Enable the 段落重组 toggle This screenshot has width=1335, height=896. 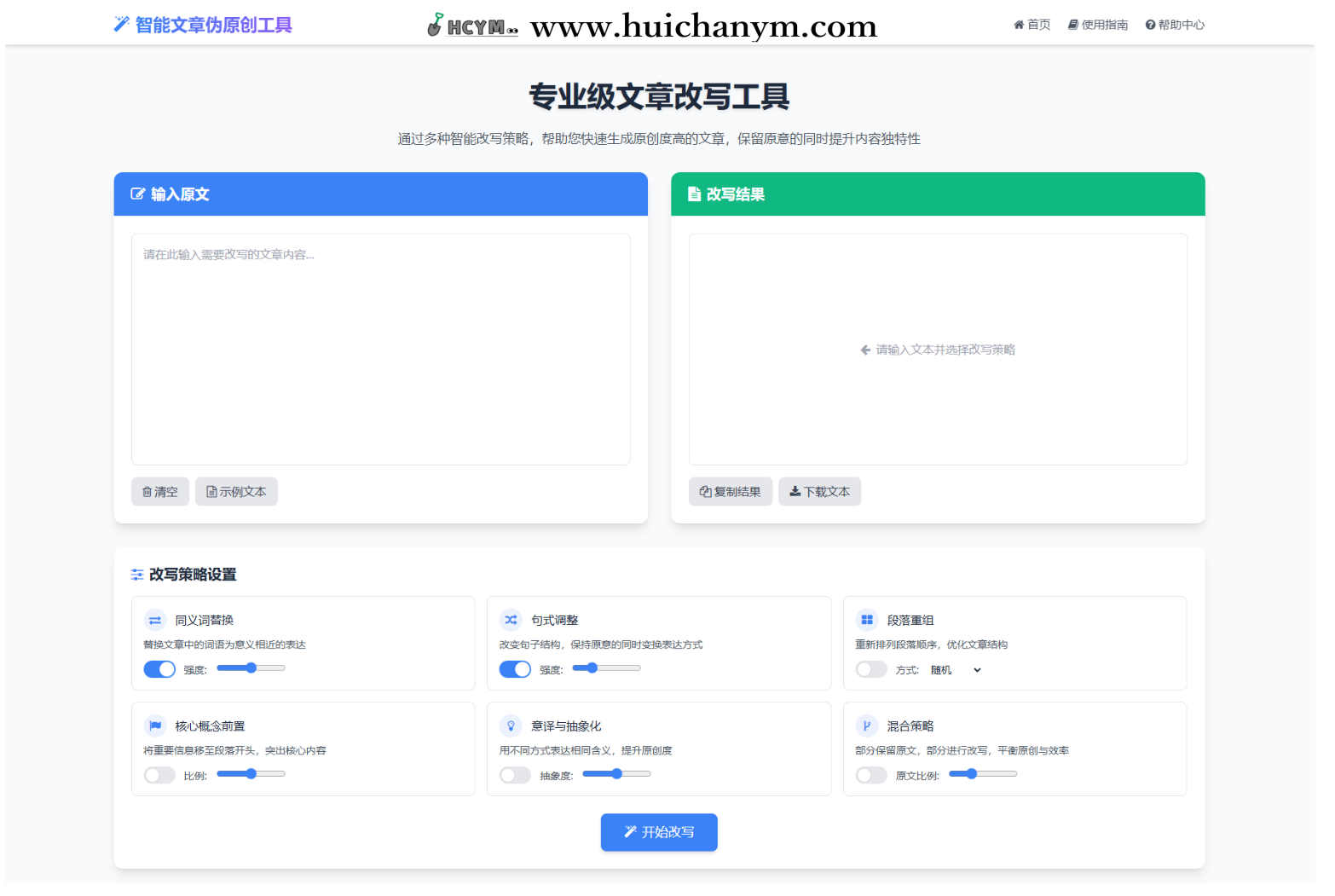click(870, 669)
